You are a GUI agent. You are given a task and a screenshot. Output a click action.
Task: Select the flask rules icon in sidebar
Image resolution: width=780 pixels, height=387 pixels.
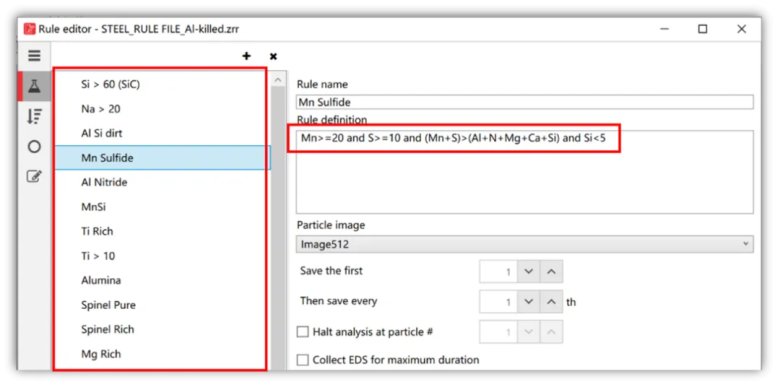click(34, 86)
